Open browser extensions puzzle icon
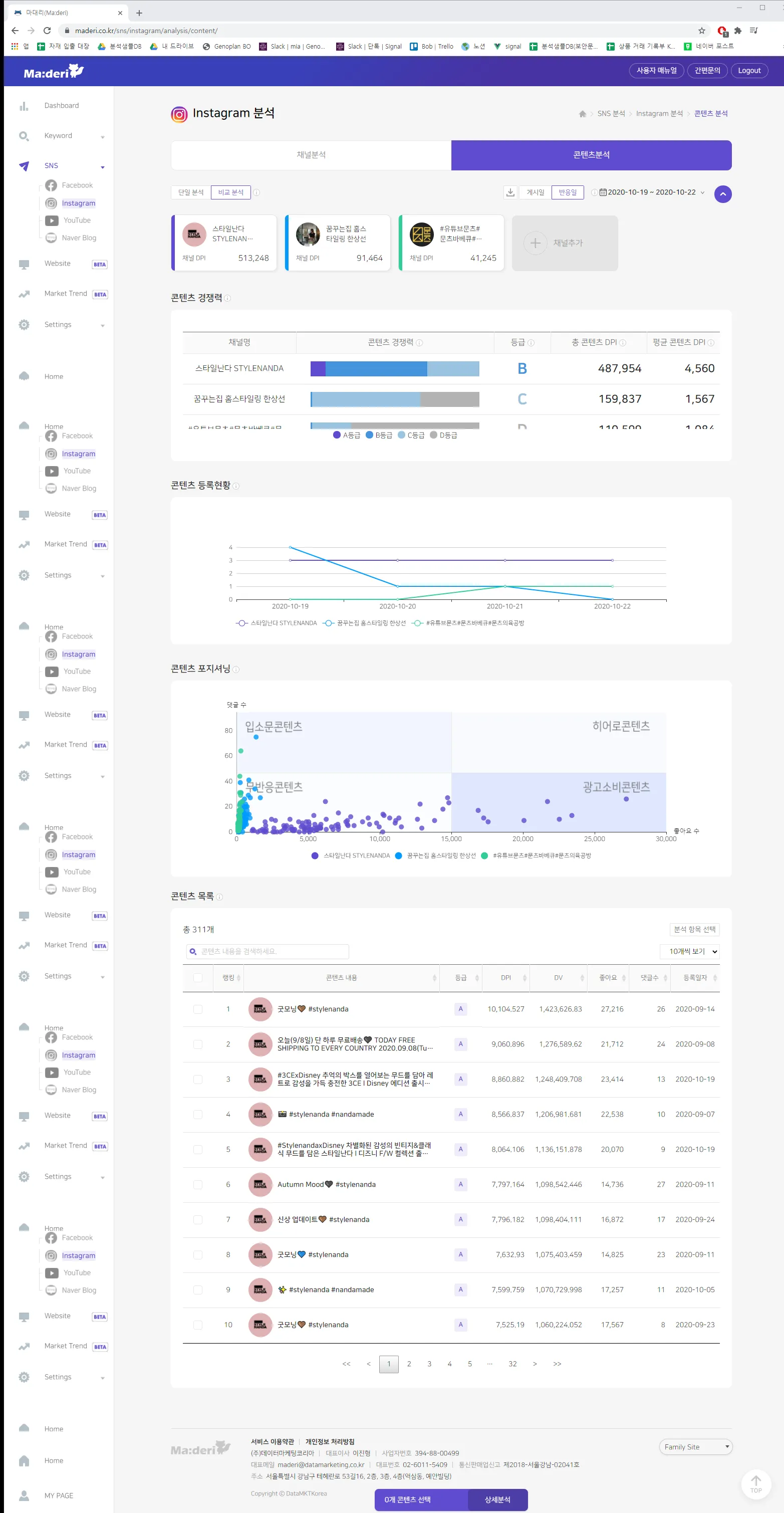This screenshot has height=1513, width=784. (737, 31)
